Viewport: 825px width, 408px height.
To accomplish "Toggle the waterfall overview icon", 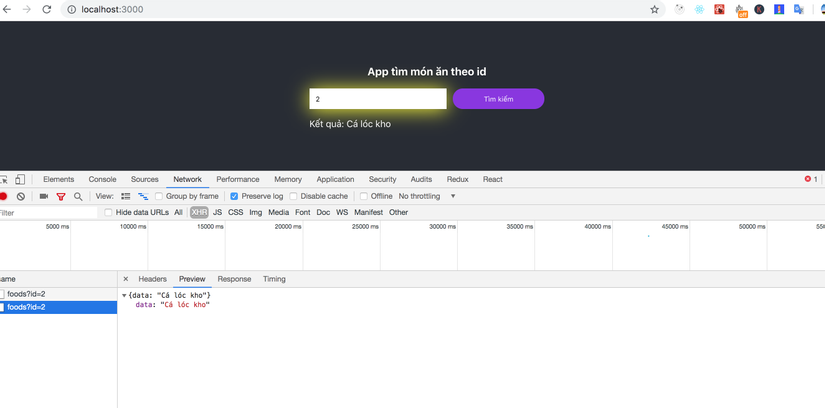I will 143,196.
